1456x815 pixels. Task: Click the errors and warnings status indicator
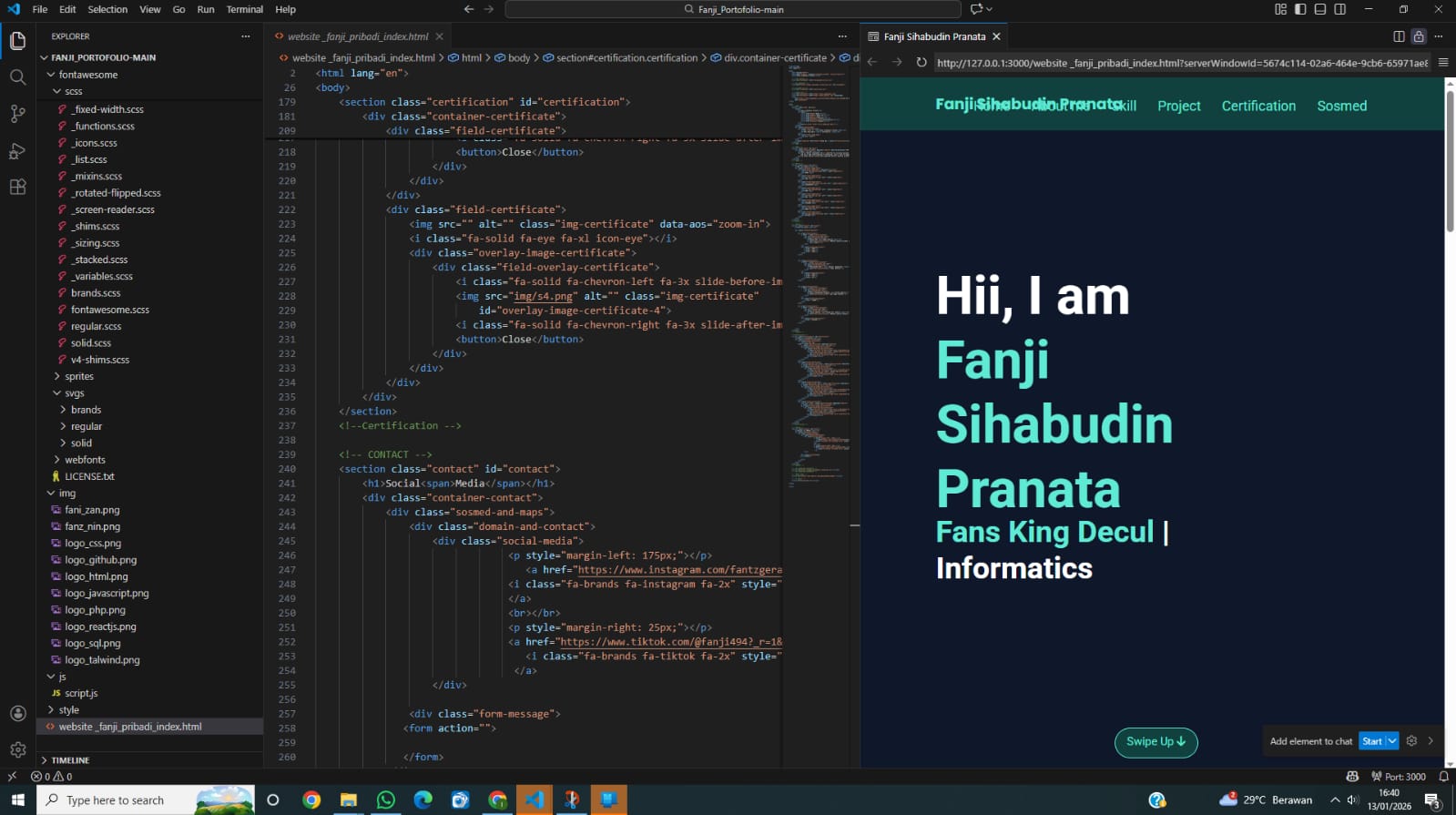[x=52, y=777]
